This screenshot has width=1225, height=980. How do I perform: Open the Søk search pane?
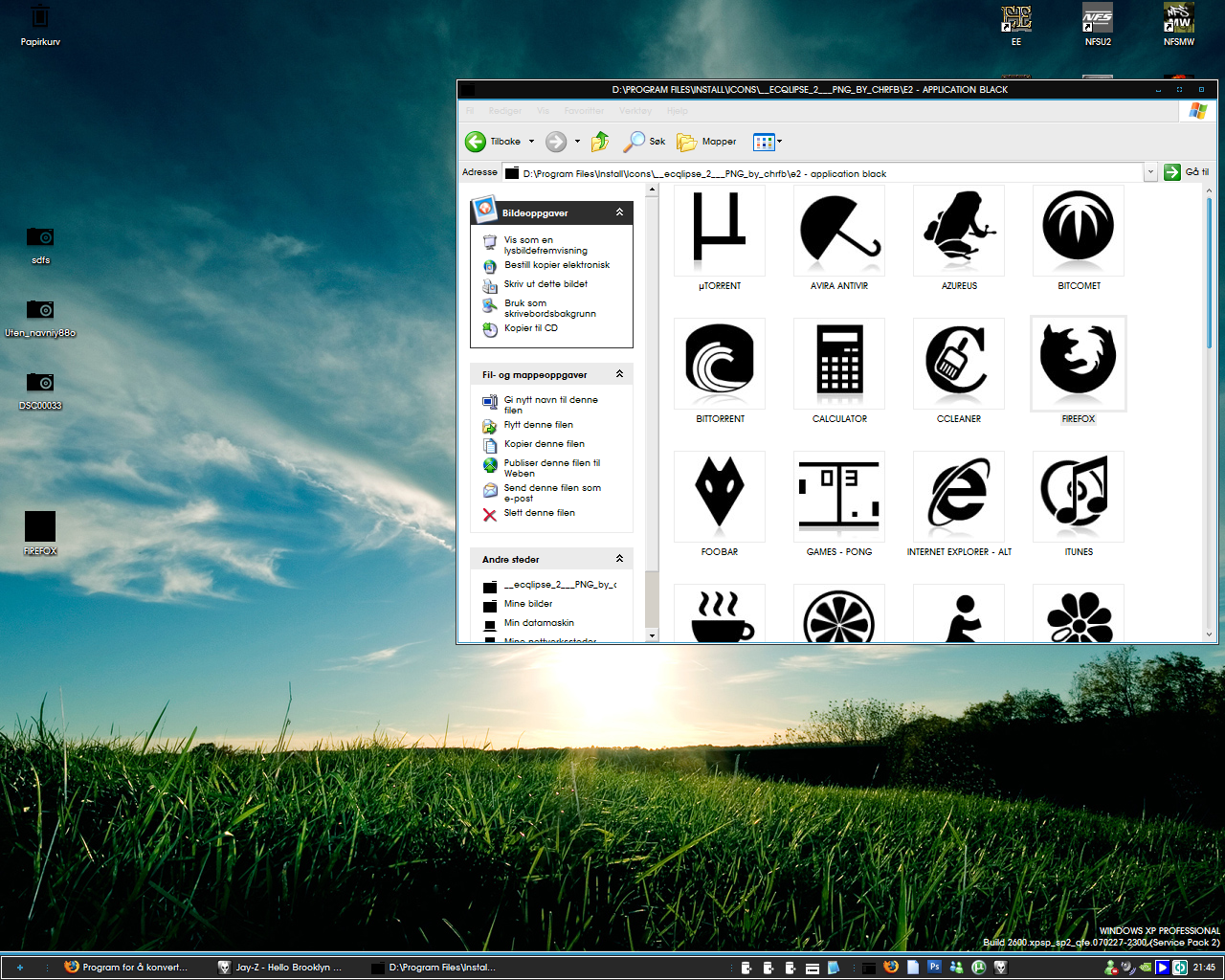(x=644, y=142)
